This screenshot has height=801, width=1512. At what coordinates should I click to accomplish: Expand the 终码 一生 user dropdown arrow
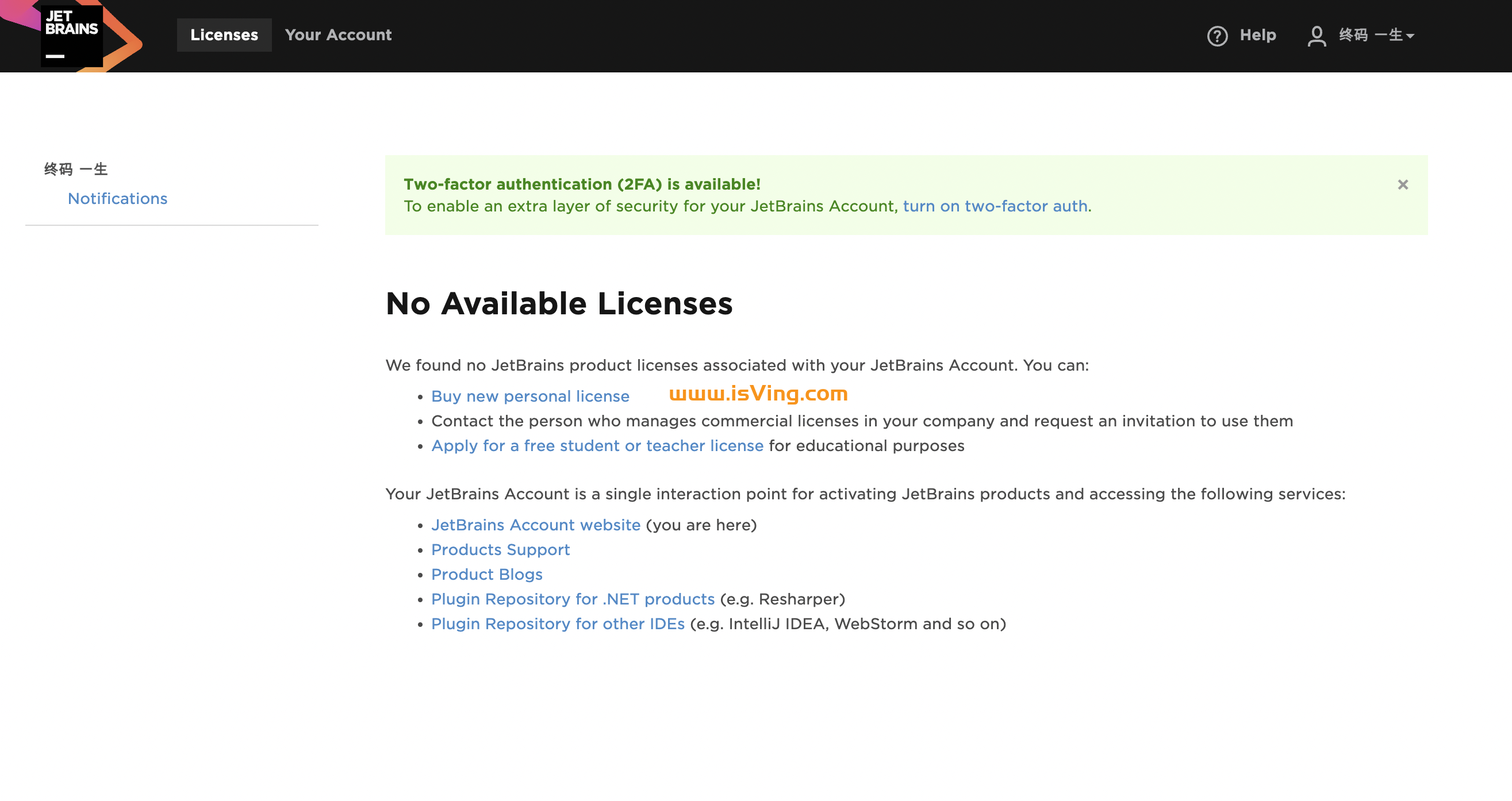(x=1410, y=36)
